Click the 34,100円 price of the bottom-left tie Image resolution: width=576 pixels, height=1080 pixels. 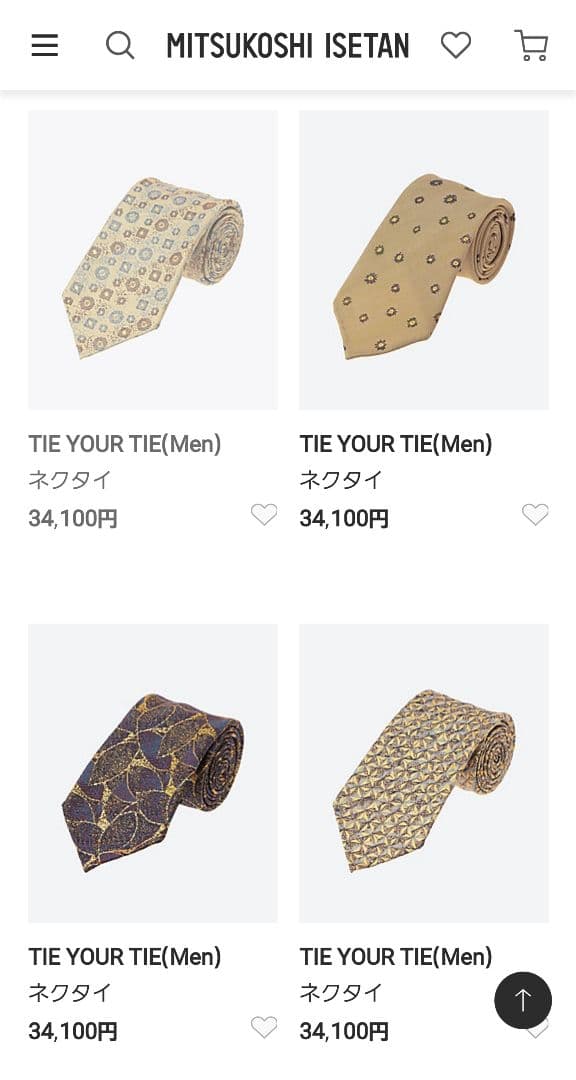(x=72, y=1030)
